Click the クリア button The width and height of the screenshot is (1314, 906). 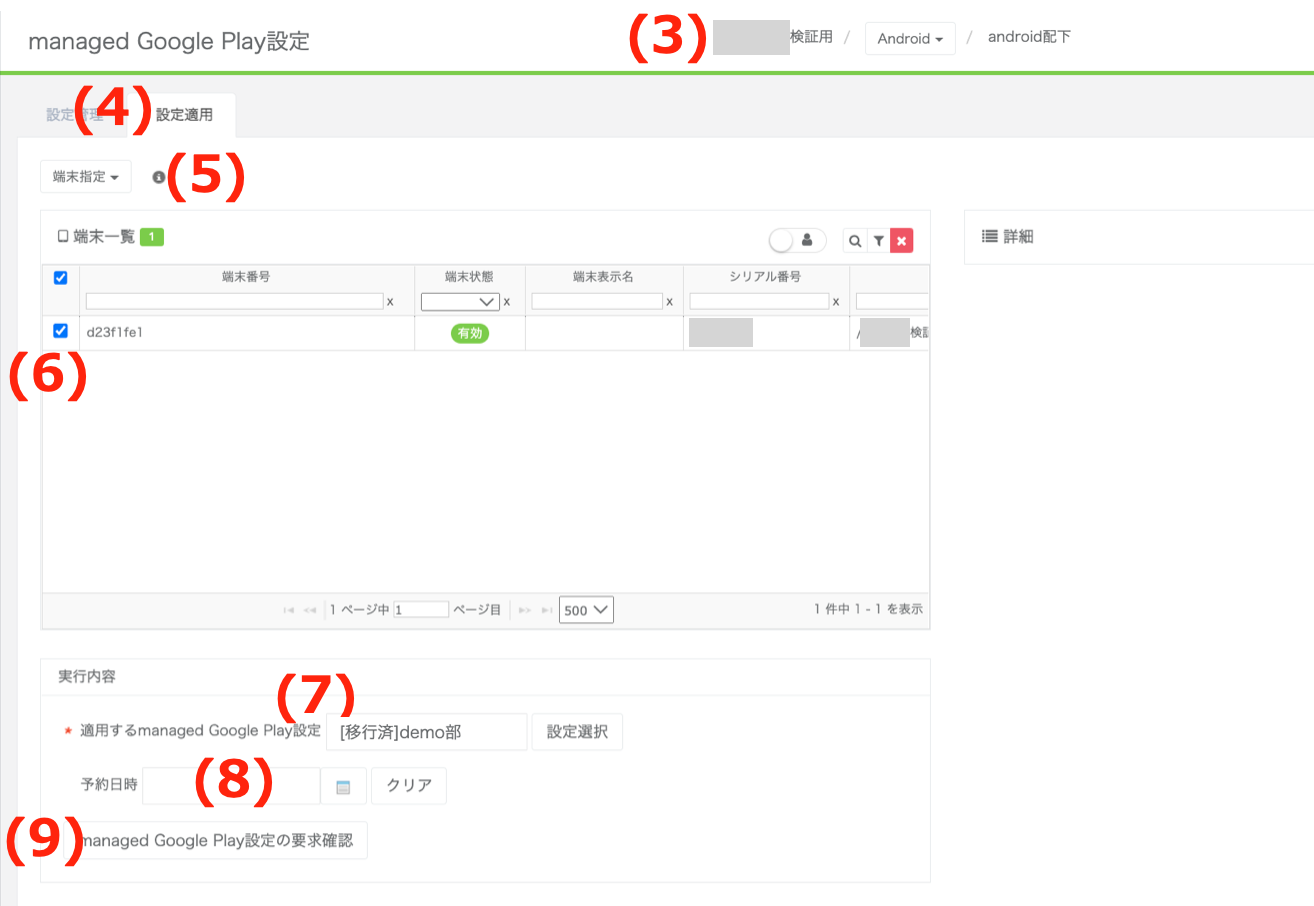click(409, 786)
